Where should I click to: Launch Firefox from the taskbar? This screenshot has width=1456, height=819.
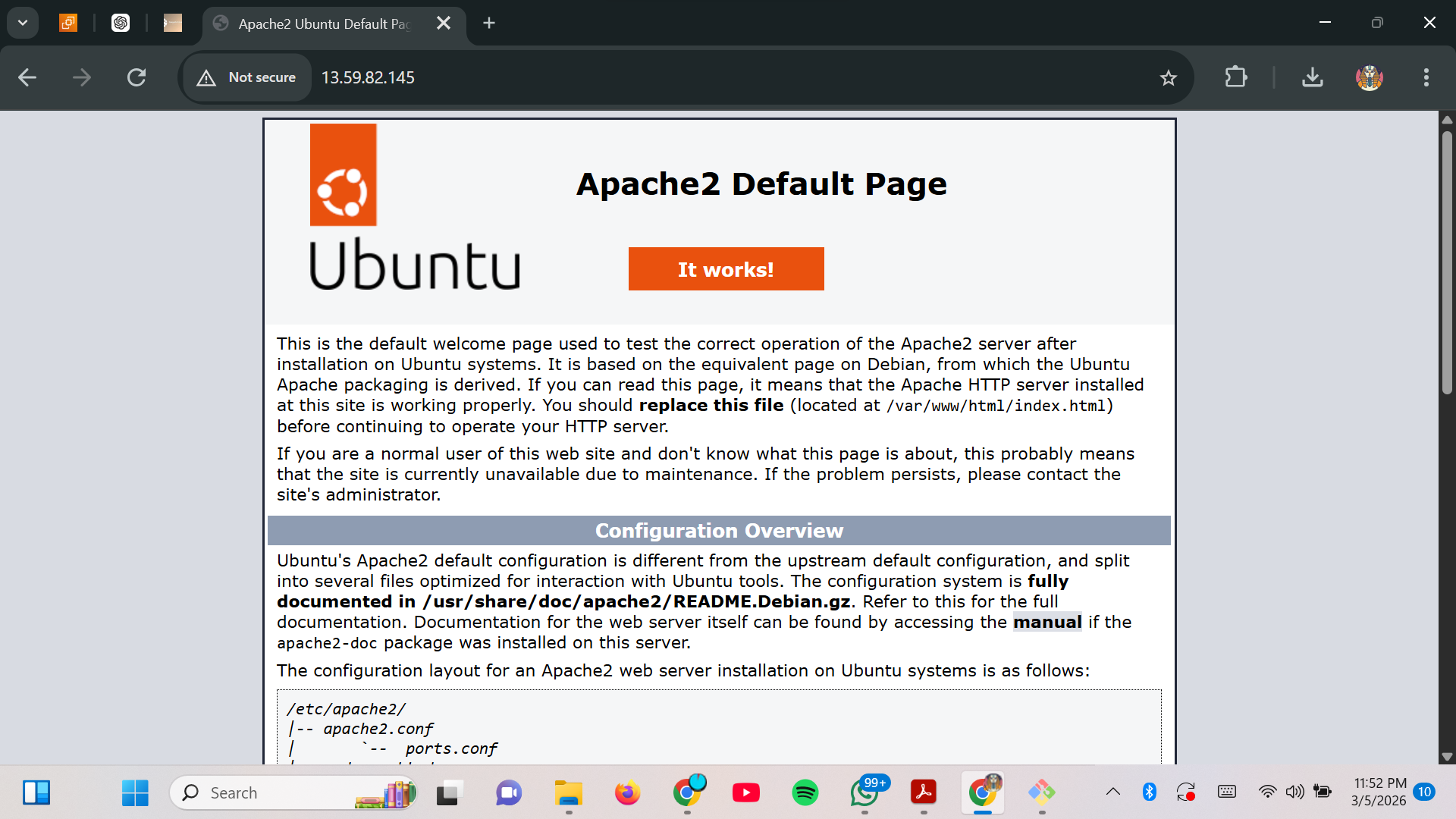point(627,792)
